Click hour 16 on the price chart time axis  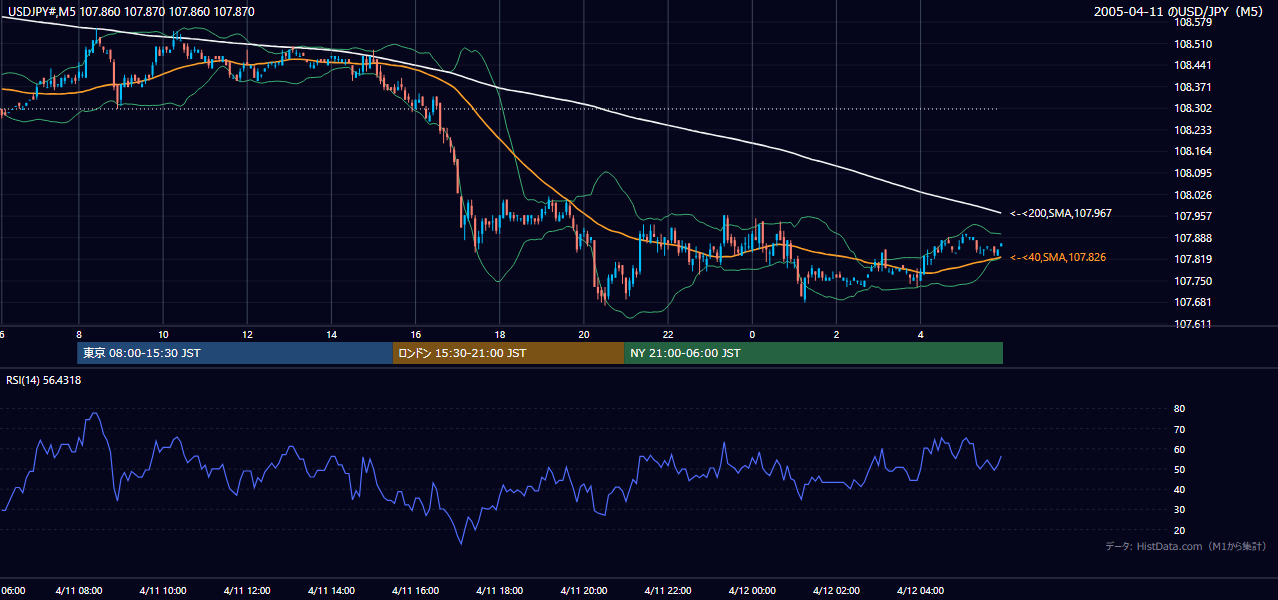coord(415,334)
